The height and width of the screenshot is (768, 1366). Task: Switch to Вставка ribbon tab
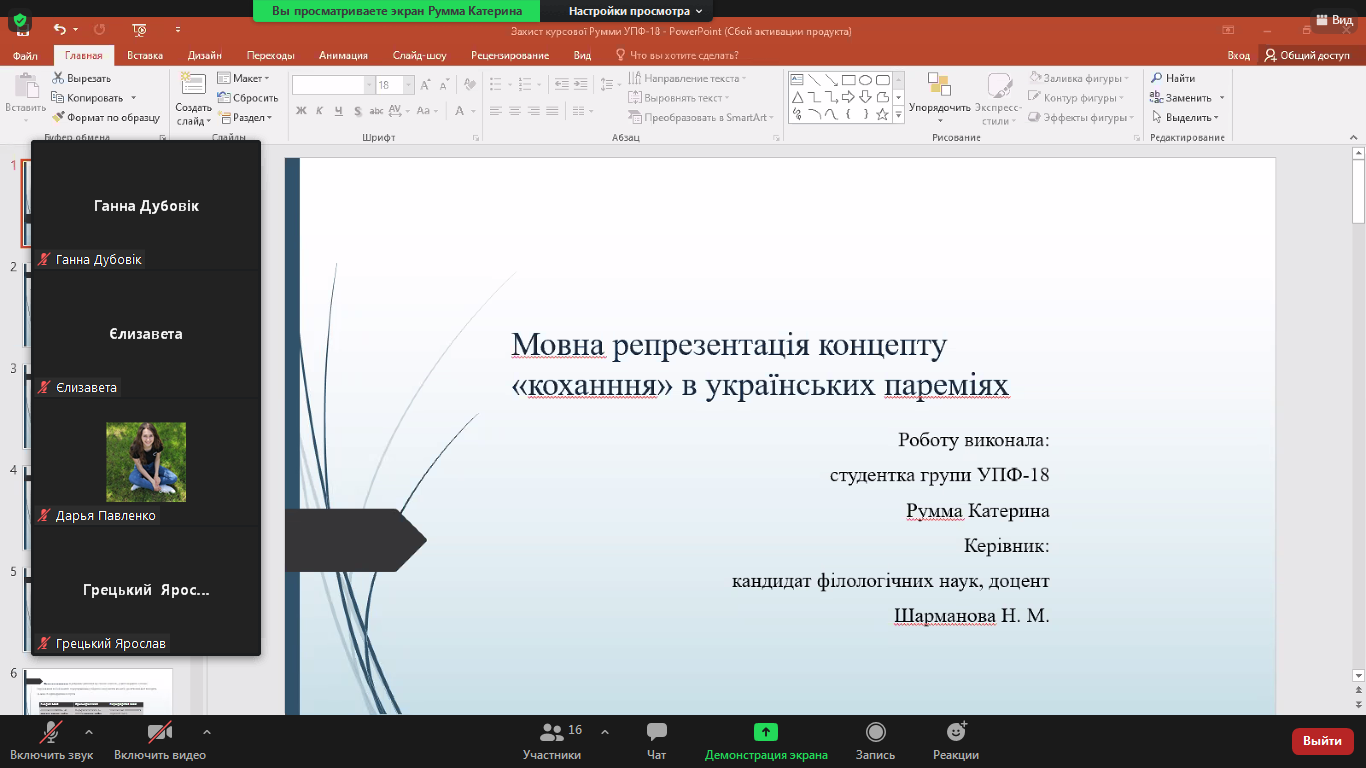(x=145, y=55)
